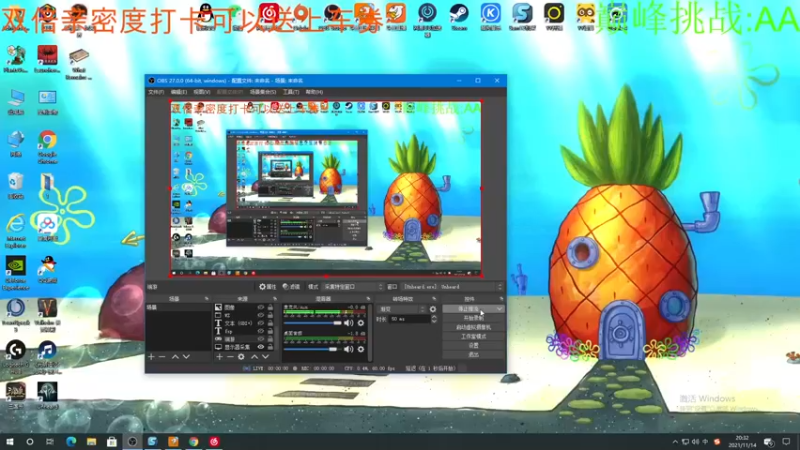Open the 编辑(E) menu
This screenshot has height=450, width=800.
(179, 92)
